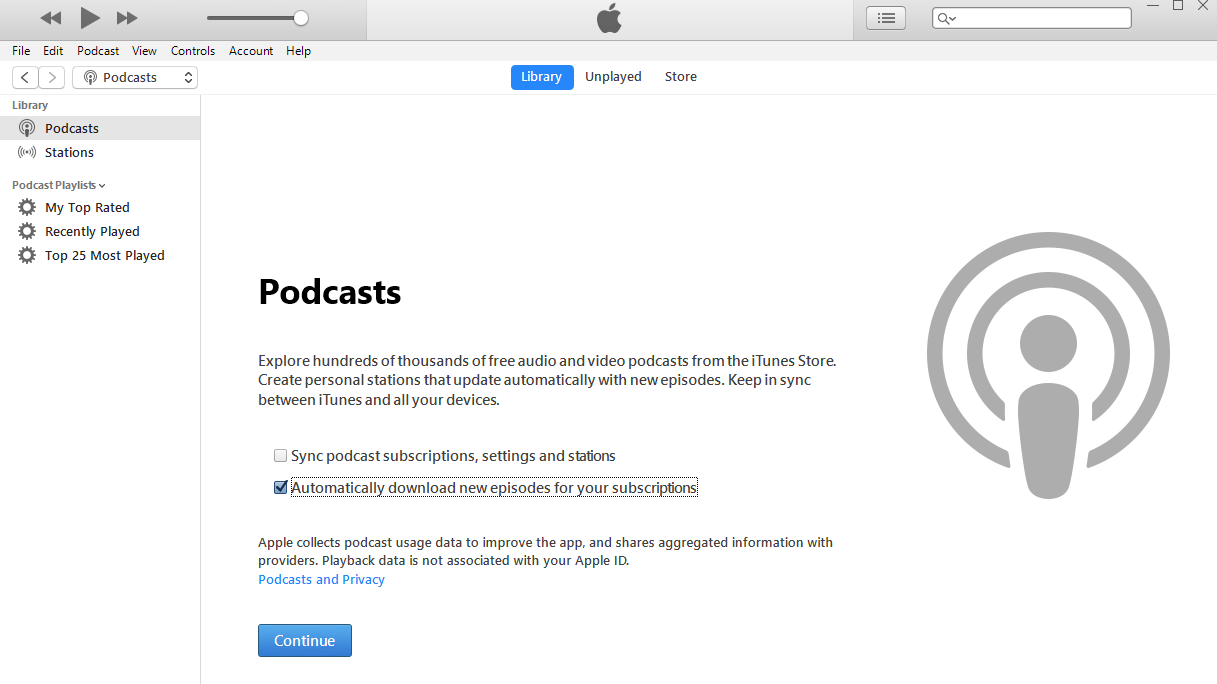The width and height of the screenshot is (1217, 684).
Task: Skip ahead with the fast-forward button
Action: 127,18
